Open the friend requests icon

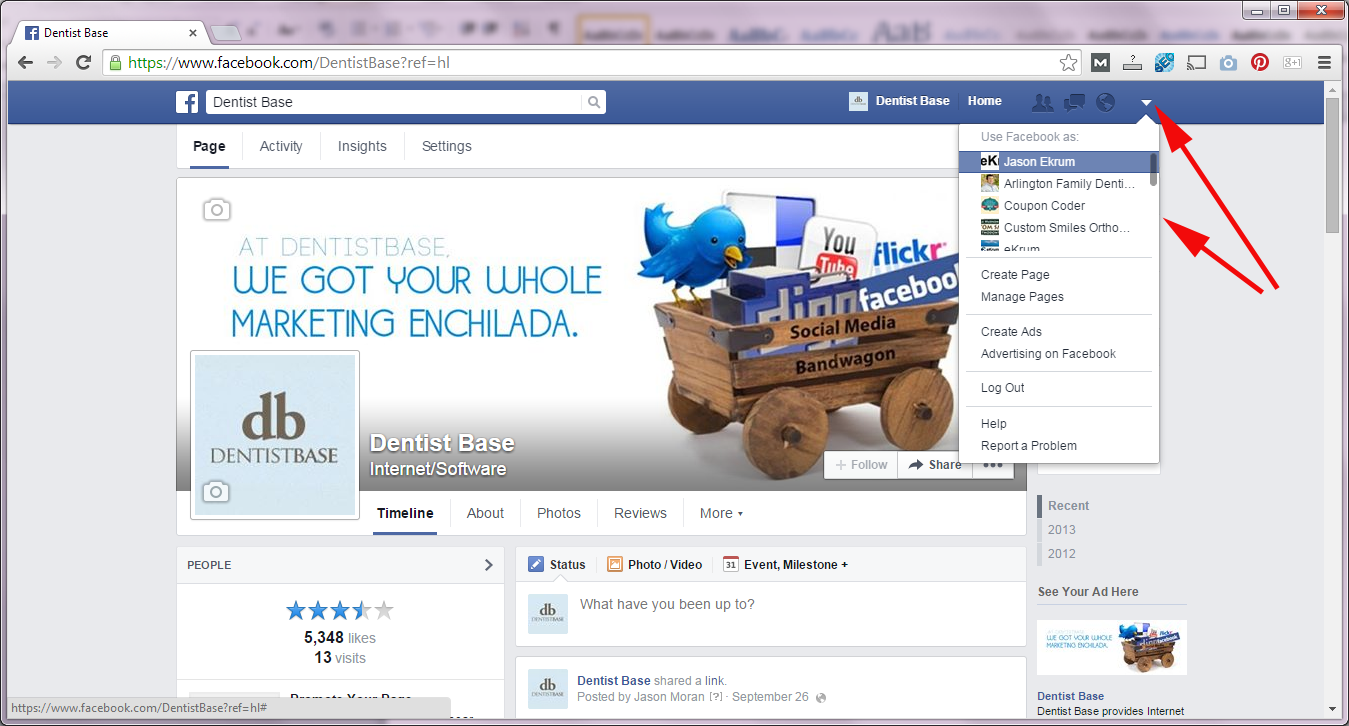tap(1042, 101)
